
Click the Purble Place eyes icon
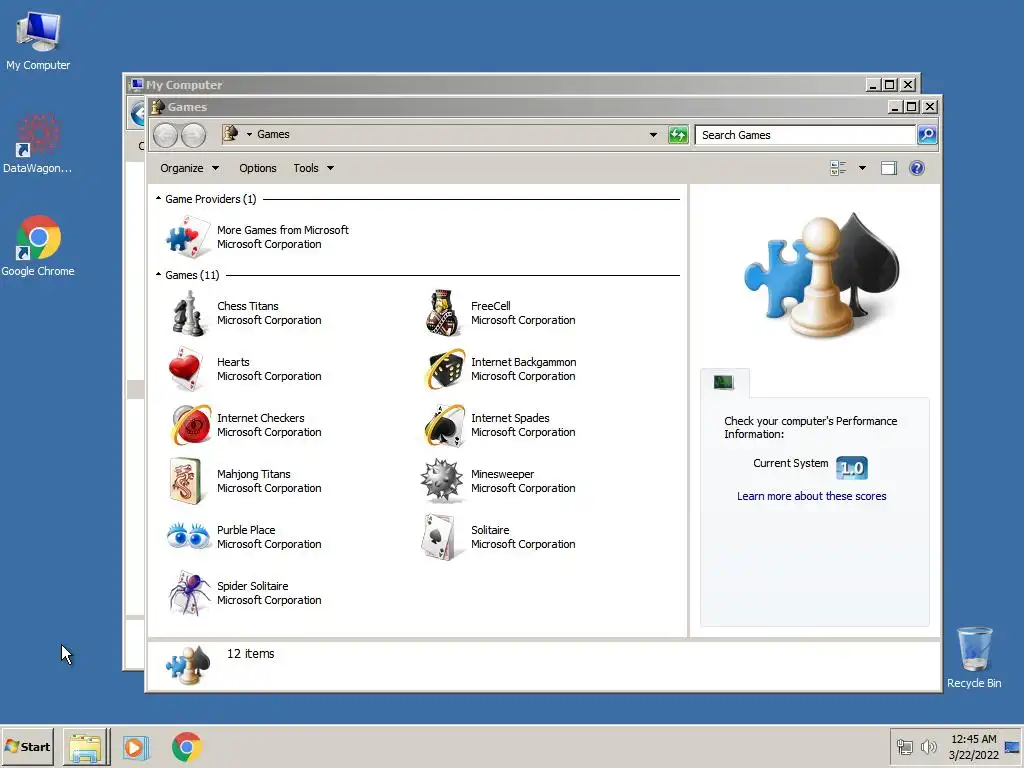coord(188,536)
